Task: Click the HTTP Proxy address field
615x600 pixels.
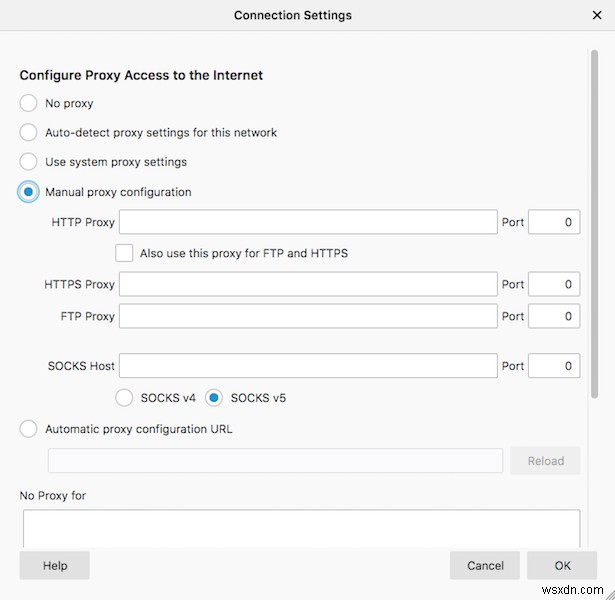Action: (308, 222)
